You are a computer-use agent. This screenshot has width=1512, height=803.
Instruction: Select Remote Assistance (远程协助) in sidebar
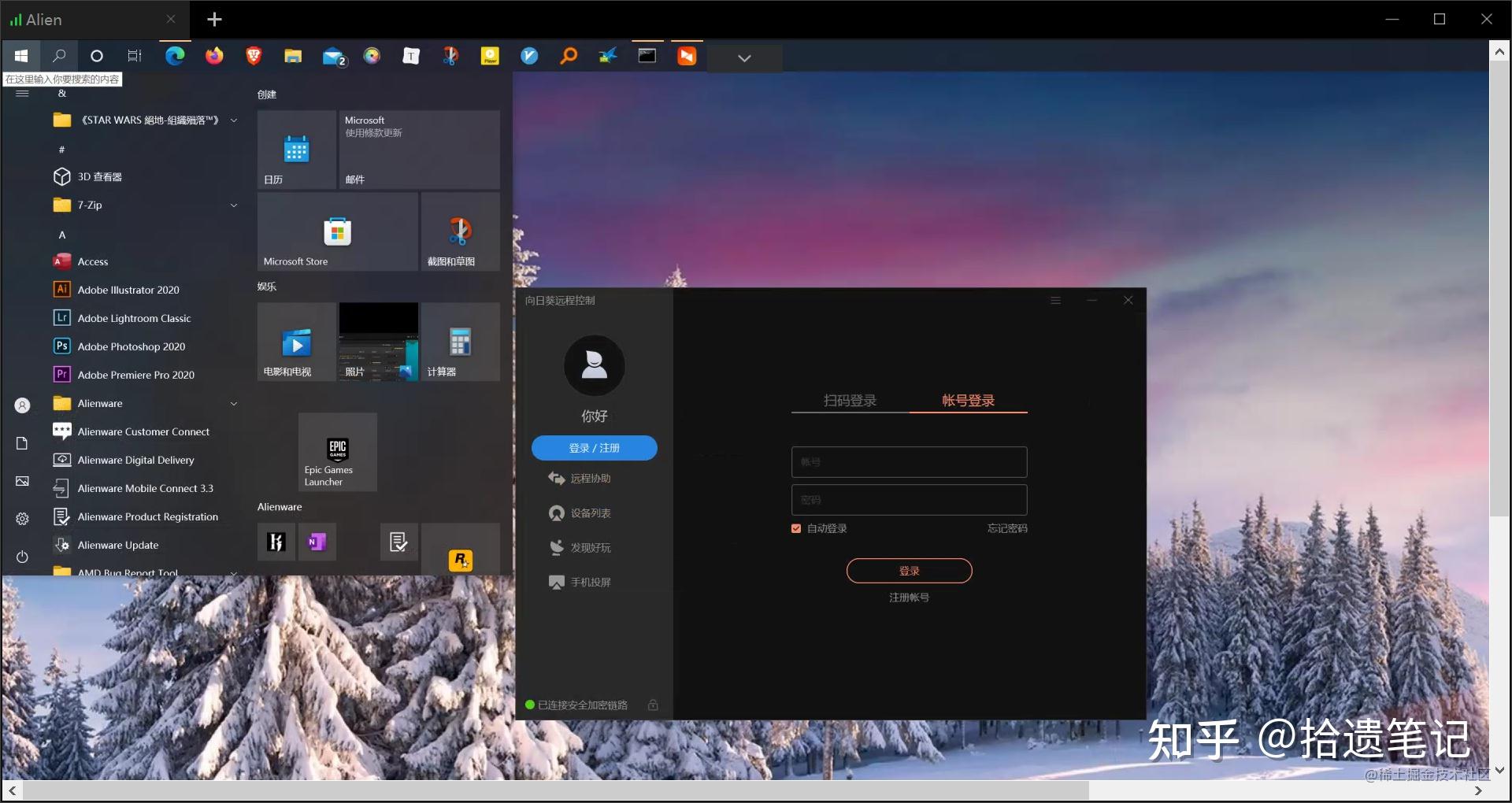pos(590,479)
